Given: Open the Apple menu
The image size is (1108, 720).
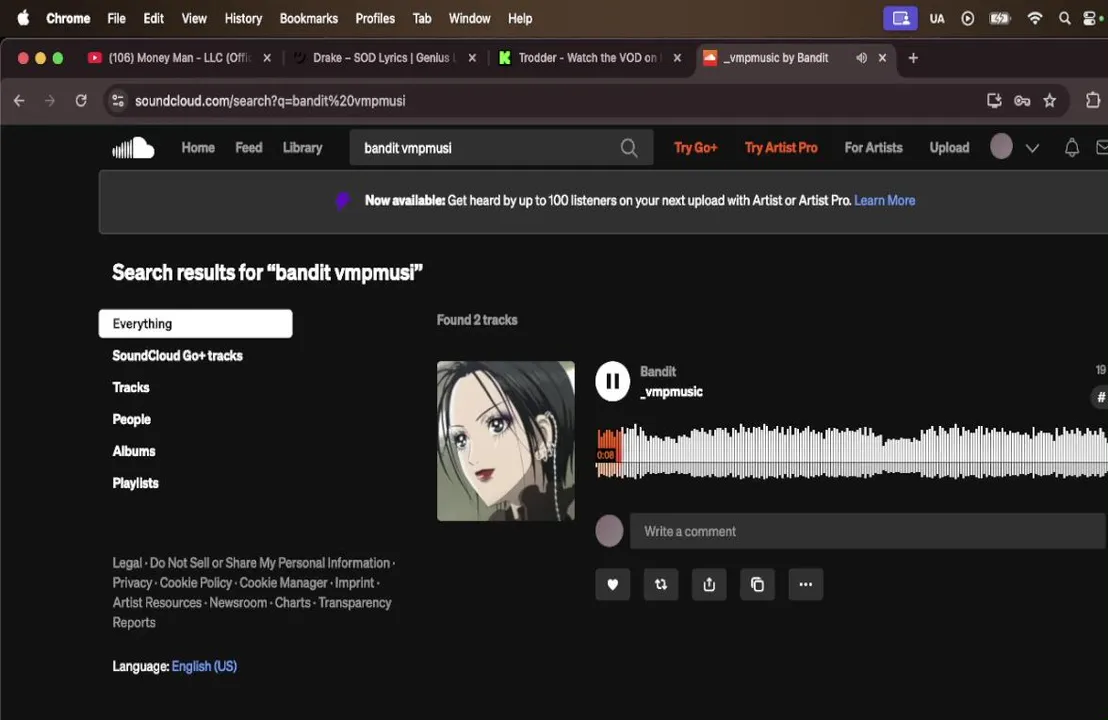Looking at the screenshot, I should pyautogui.click(x=23, y=18).
